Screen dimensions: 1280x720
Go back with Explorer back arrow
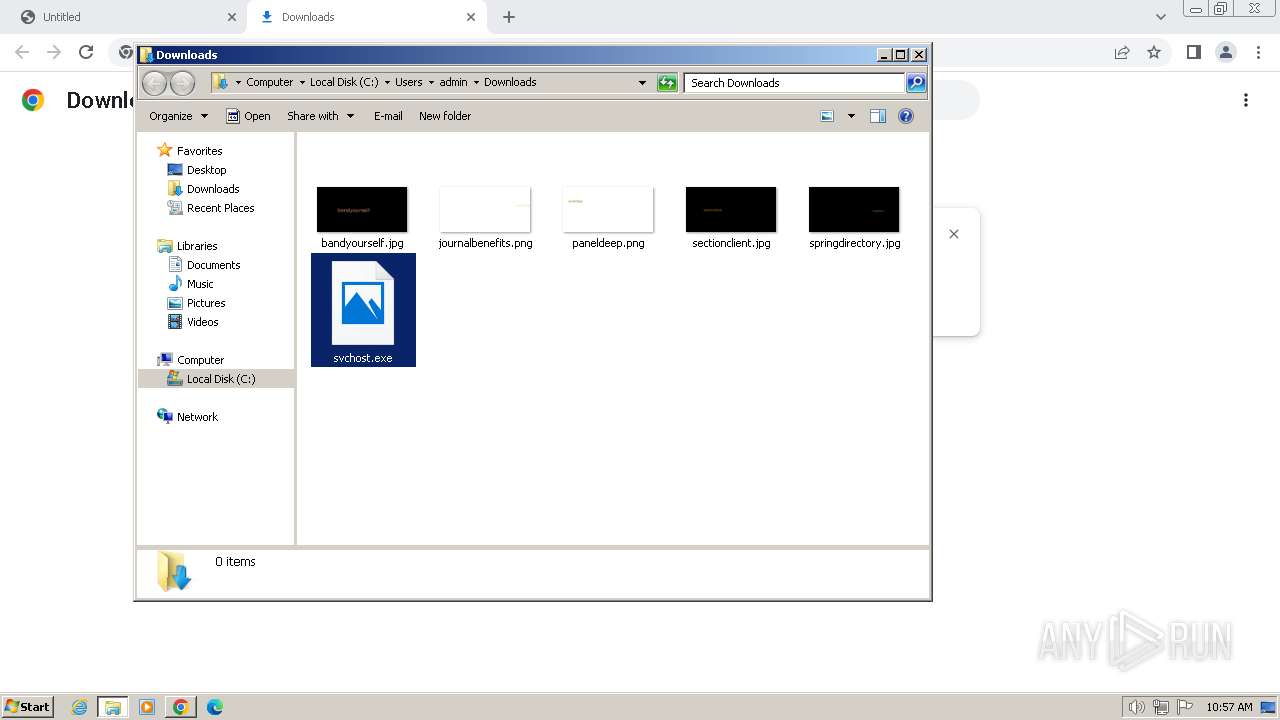(154, 83)
